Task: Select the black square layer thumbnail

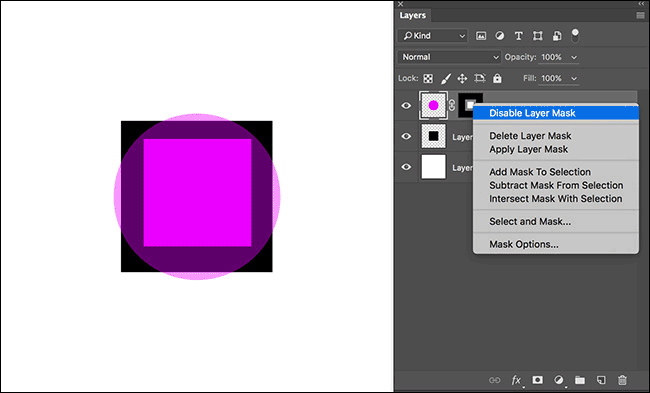Action: point(434,136)
